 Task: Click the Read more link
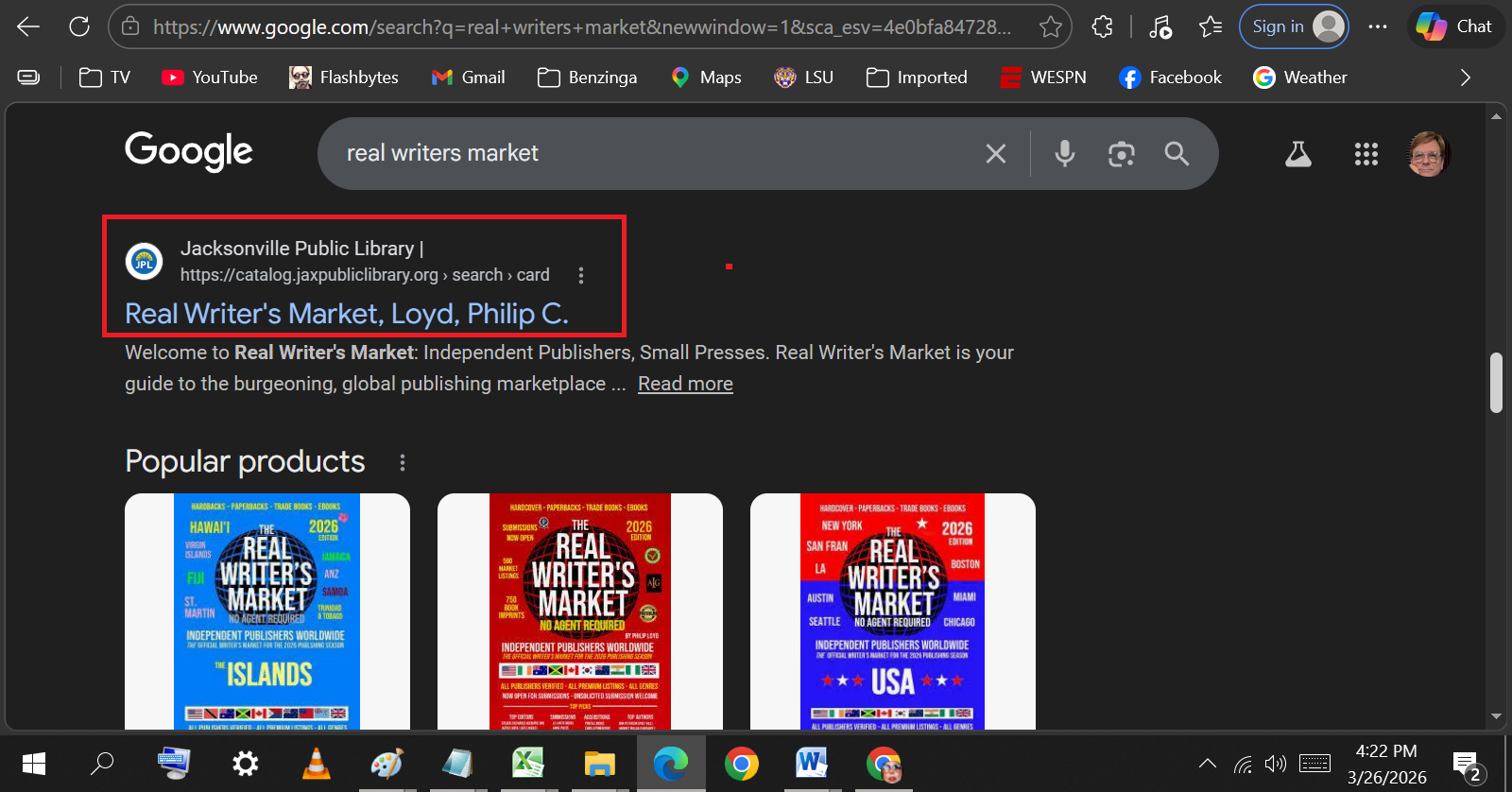pos(685,384)
